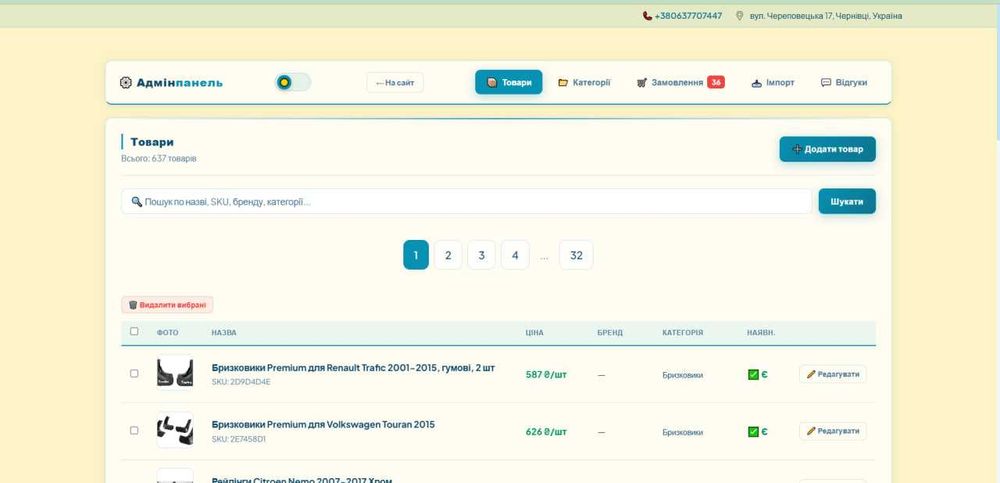Click БРЕНД column header
The width and height of the screenshot is (1000, 483).
tap(610, 333)
